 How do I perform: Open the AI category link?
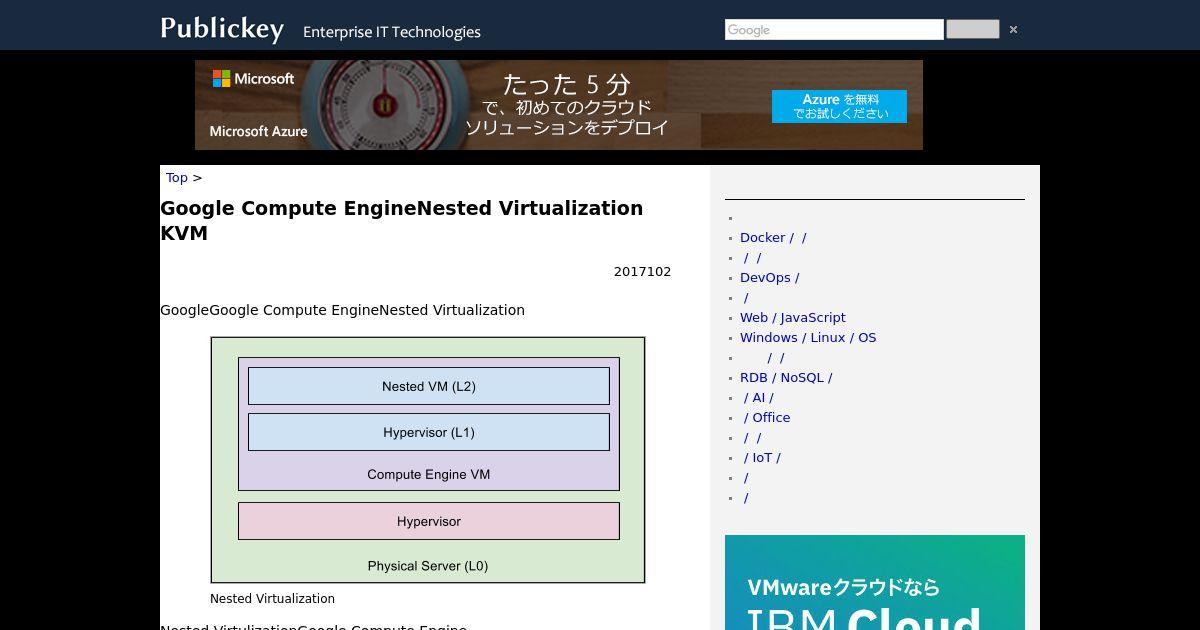coord(759,398)
